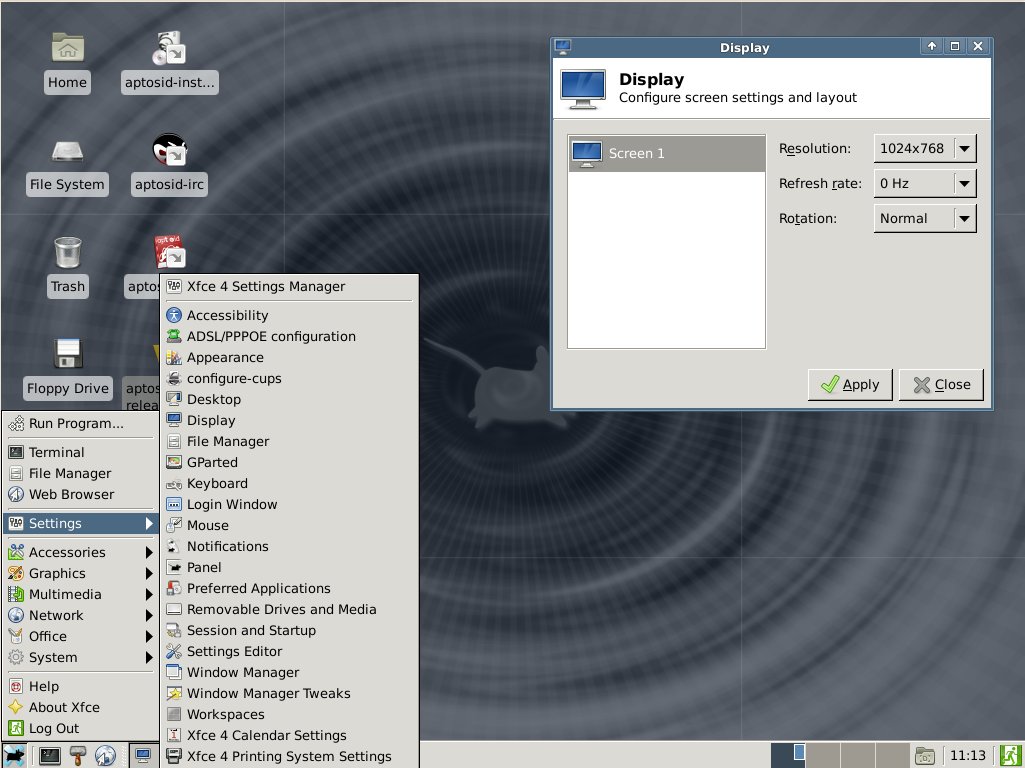
Task: Expand the Office submenu
Action: (x=80, y=636)
